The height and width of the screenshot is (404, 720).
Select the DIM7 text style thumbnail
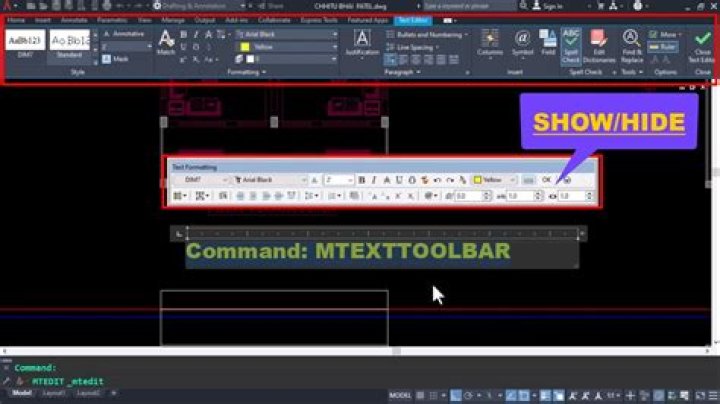(25, 44)
